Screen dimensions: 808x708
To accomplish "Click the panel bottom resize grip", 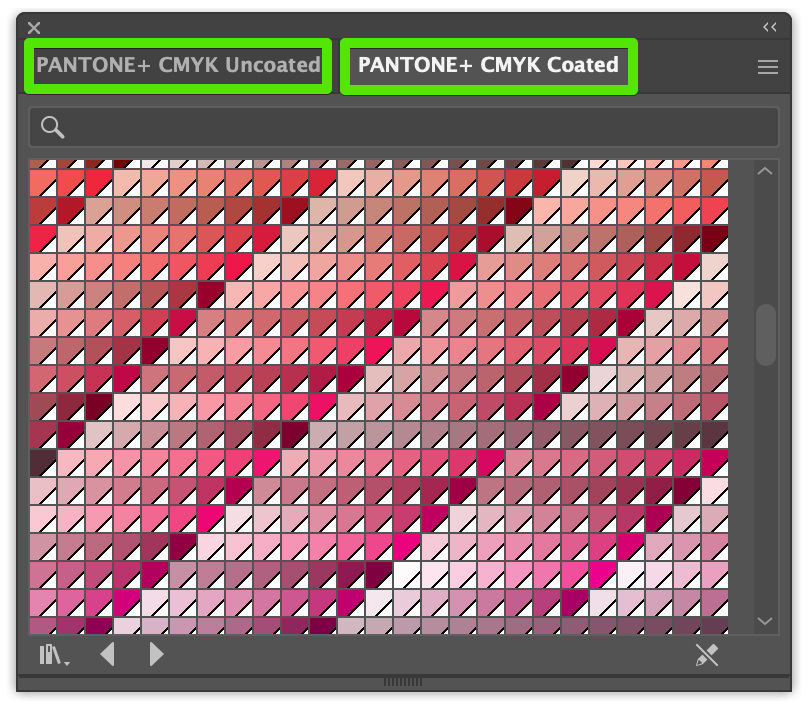I will 403,682.
